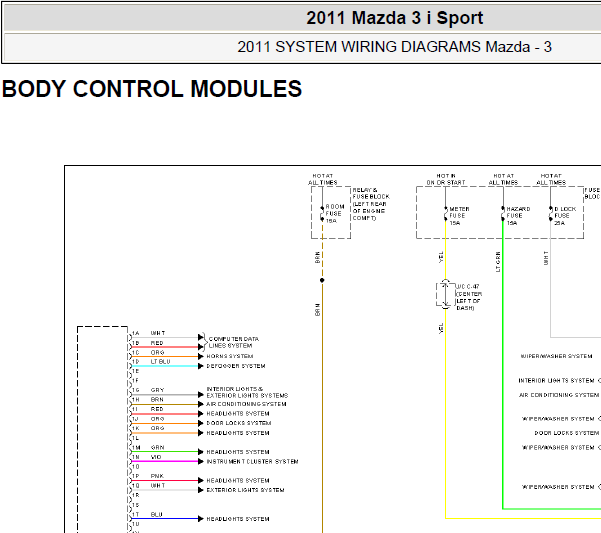Click the "1A WHT" pin label
The width and height of the screenshot is (601, 533).
[x=148, y=333]
